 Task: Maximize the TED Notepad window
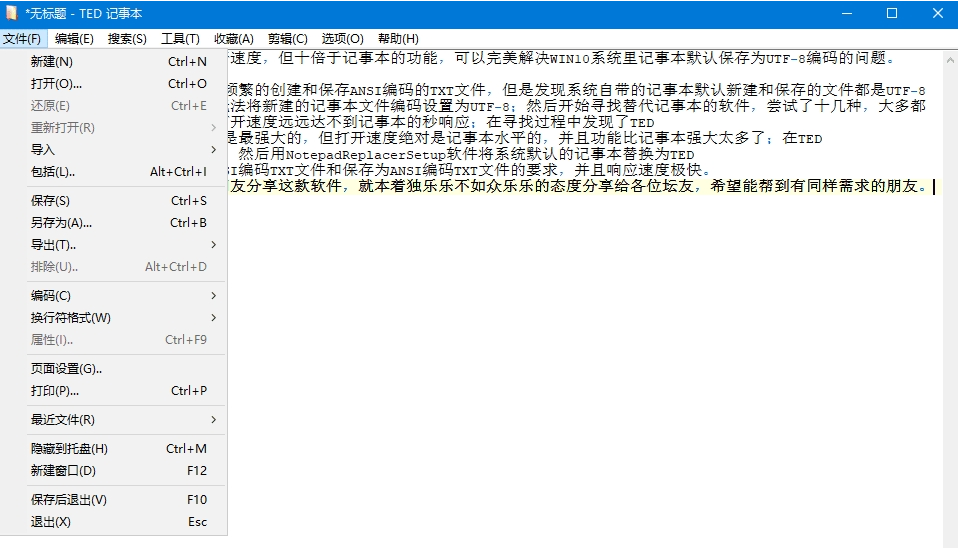(x=892, y=13)
